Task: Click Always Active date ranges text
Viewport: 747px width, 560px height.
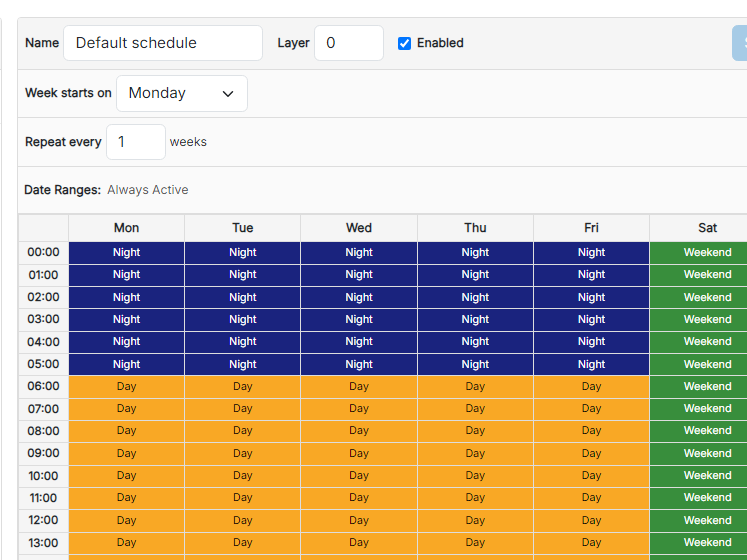Action: click(148, 190)
